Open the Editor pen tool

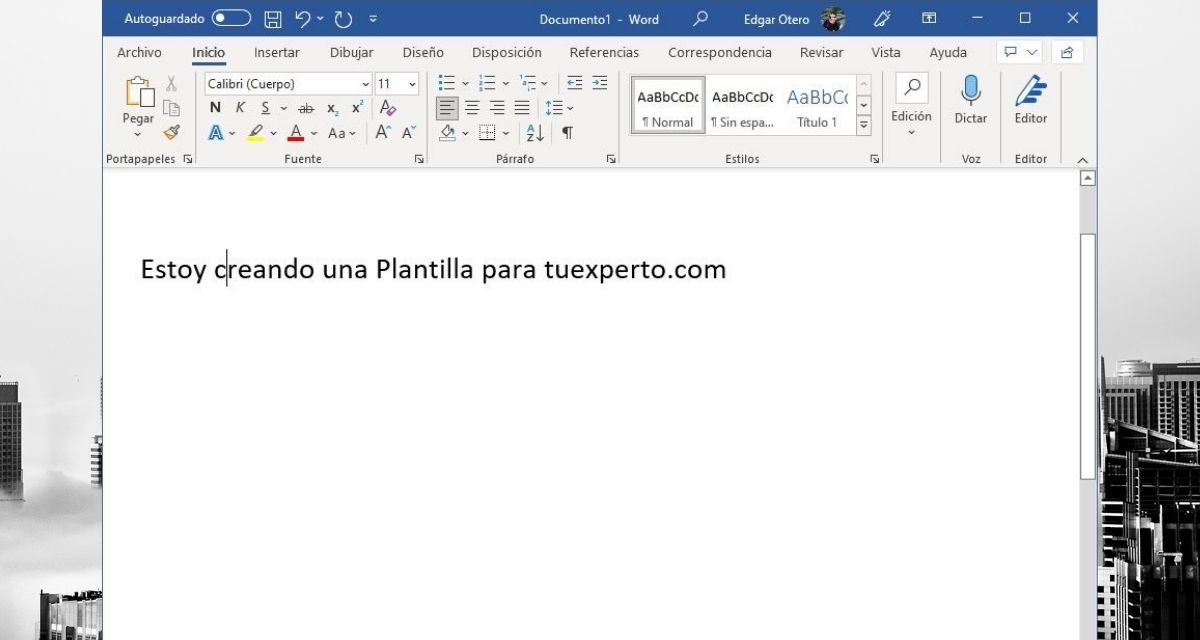[x=1030, y=91]
